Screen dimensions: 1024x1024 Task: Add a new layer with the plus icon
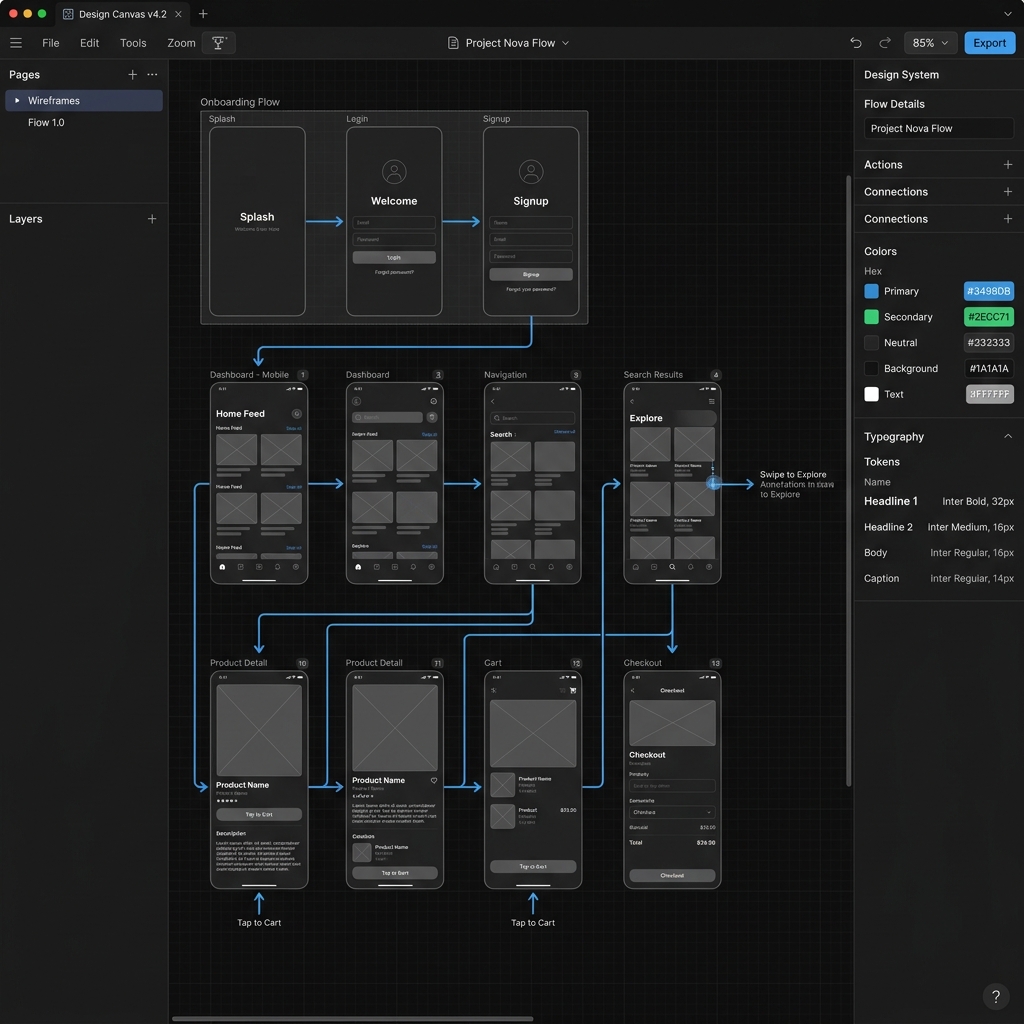click(152, 219)
